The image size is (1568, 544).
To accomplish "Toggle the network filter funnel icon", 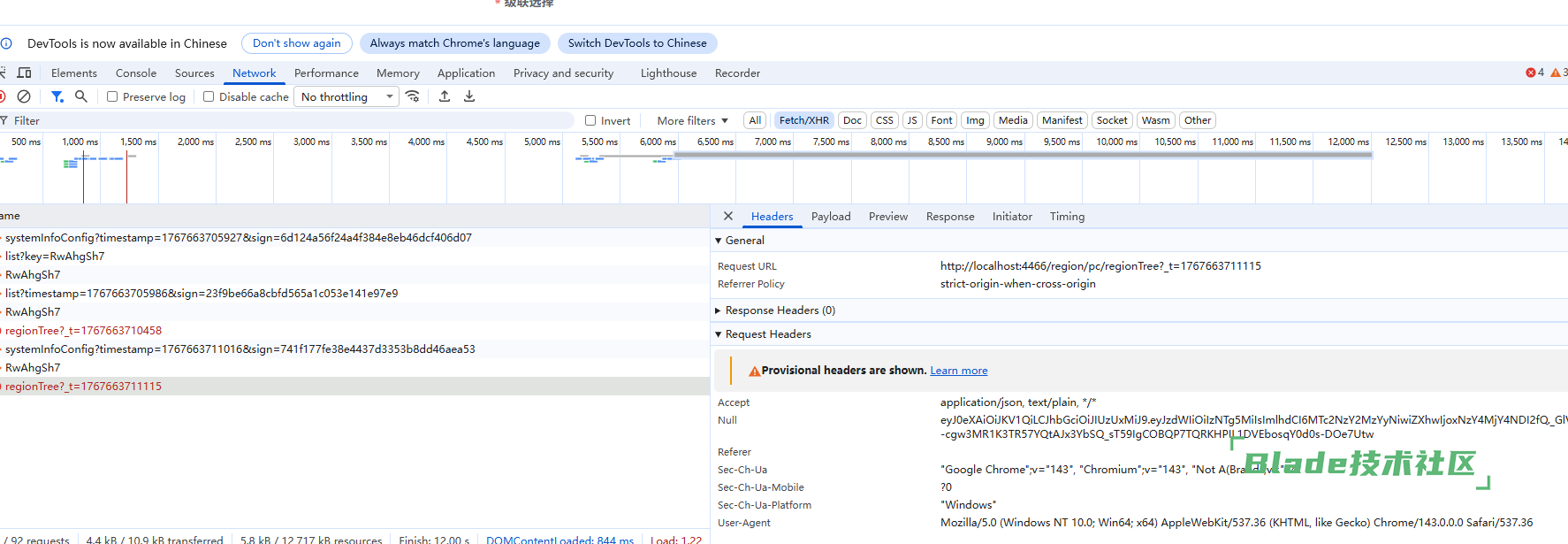I will click(x=57, y=96).
